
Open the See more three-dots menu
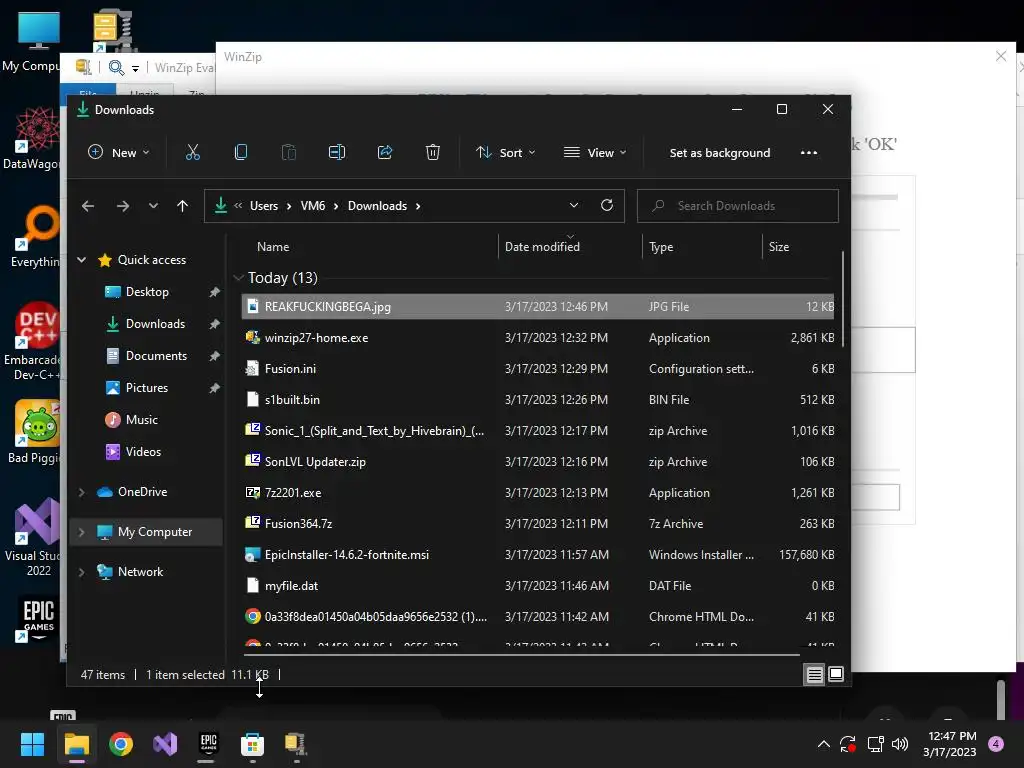[808, 153]
